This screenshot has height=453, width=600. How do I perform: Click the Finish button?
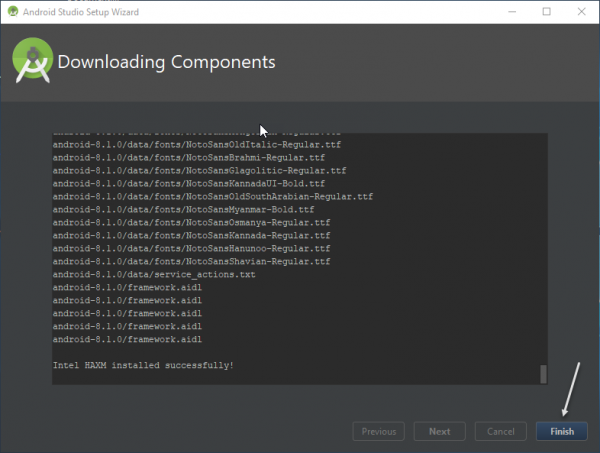561,431
